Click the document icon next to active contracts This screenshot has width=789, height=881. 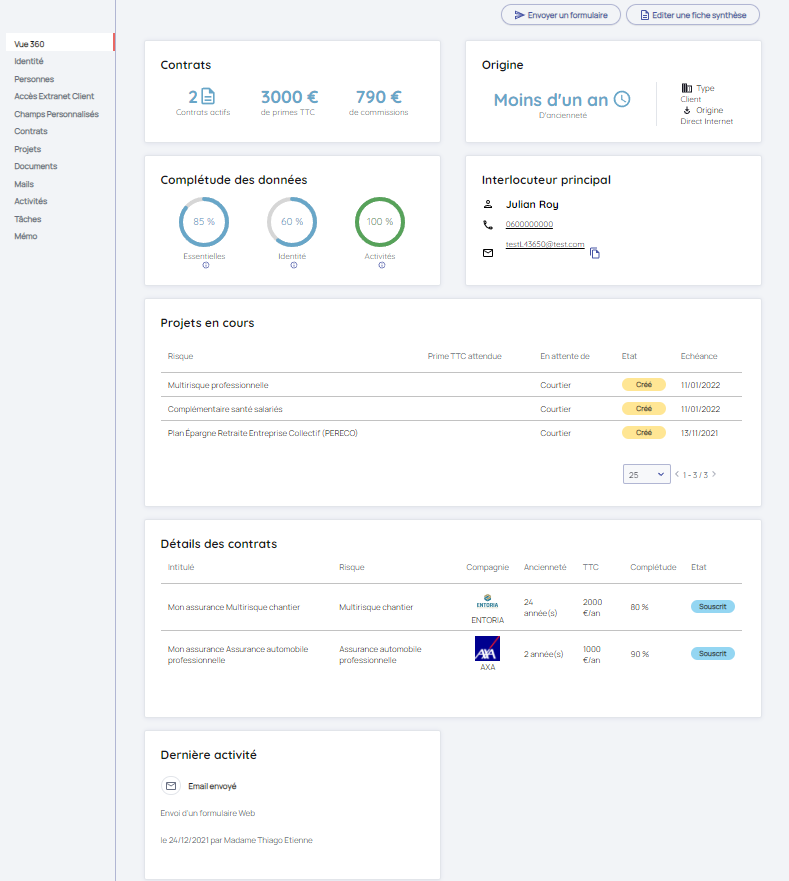coord(208,97)
